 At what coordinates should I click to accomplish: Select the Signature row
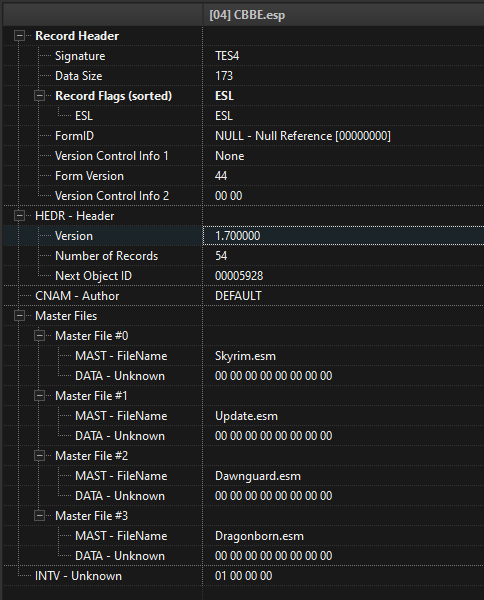(243, 56)
